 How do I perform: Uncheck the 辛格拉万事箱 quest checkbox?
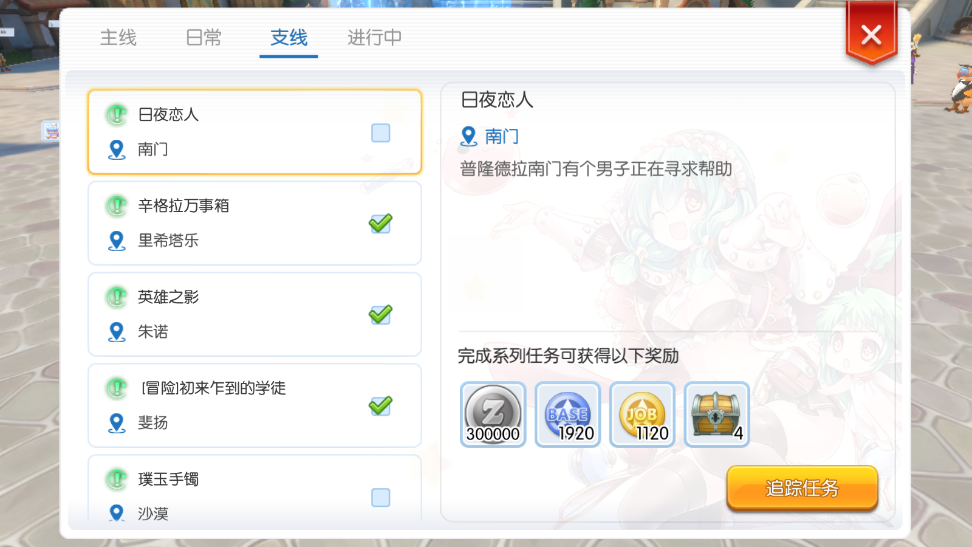click(x=381, y=223)
